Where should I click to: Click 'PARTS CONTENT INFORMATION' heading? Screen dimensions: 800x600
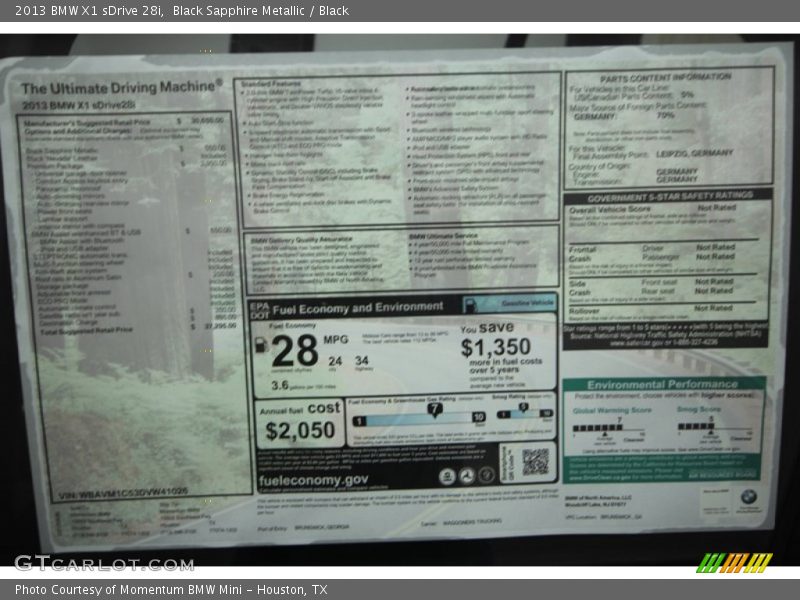point(665,78)
